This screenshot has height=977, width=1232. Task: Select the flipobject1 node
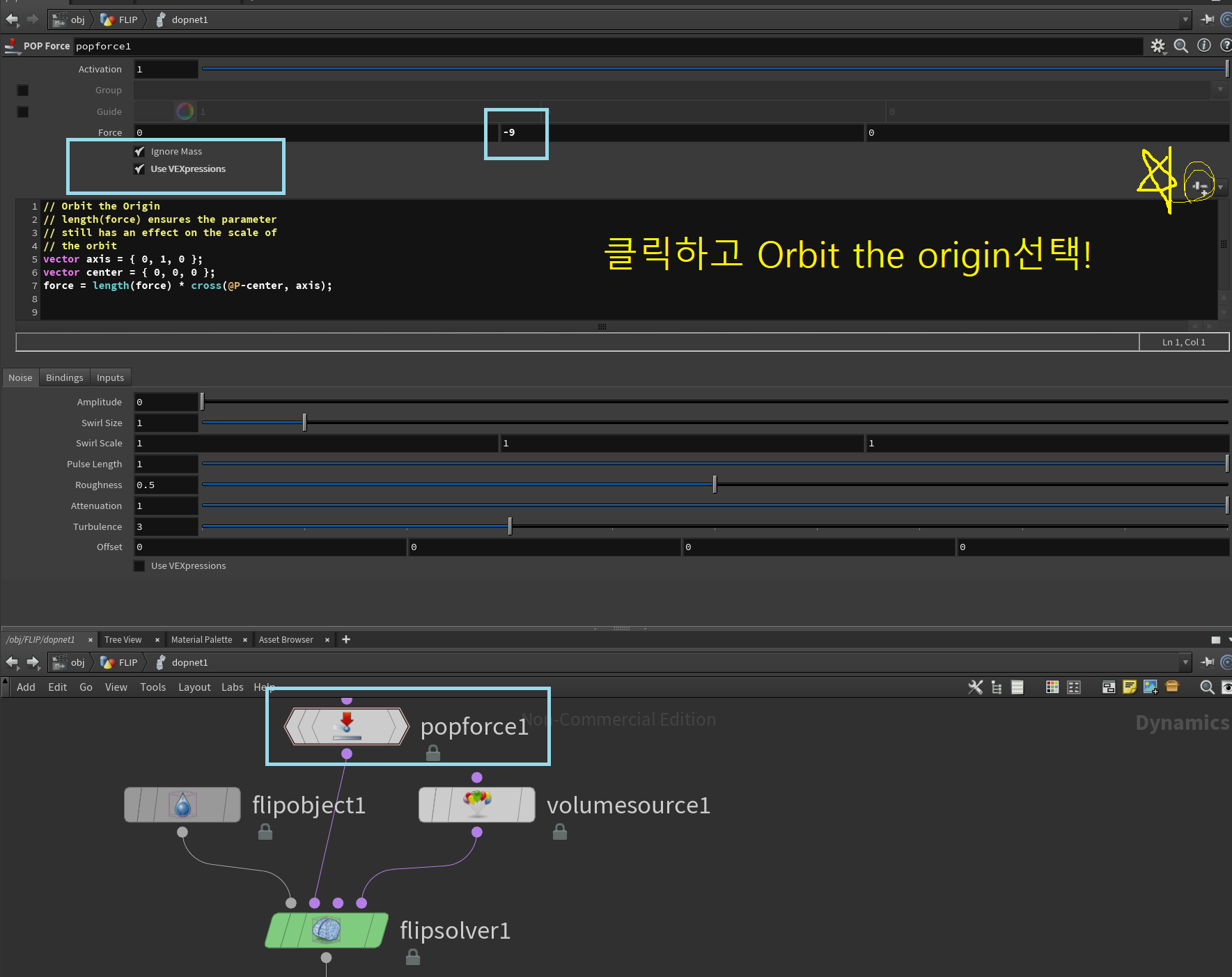[x=182, y=805]
